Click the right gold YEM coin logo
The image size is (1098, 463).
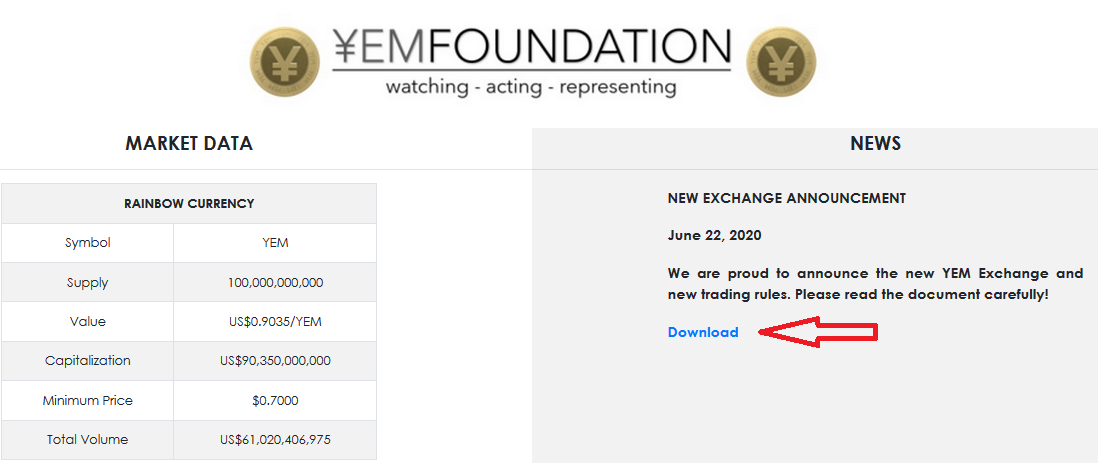[x=782, y=62]
